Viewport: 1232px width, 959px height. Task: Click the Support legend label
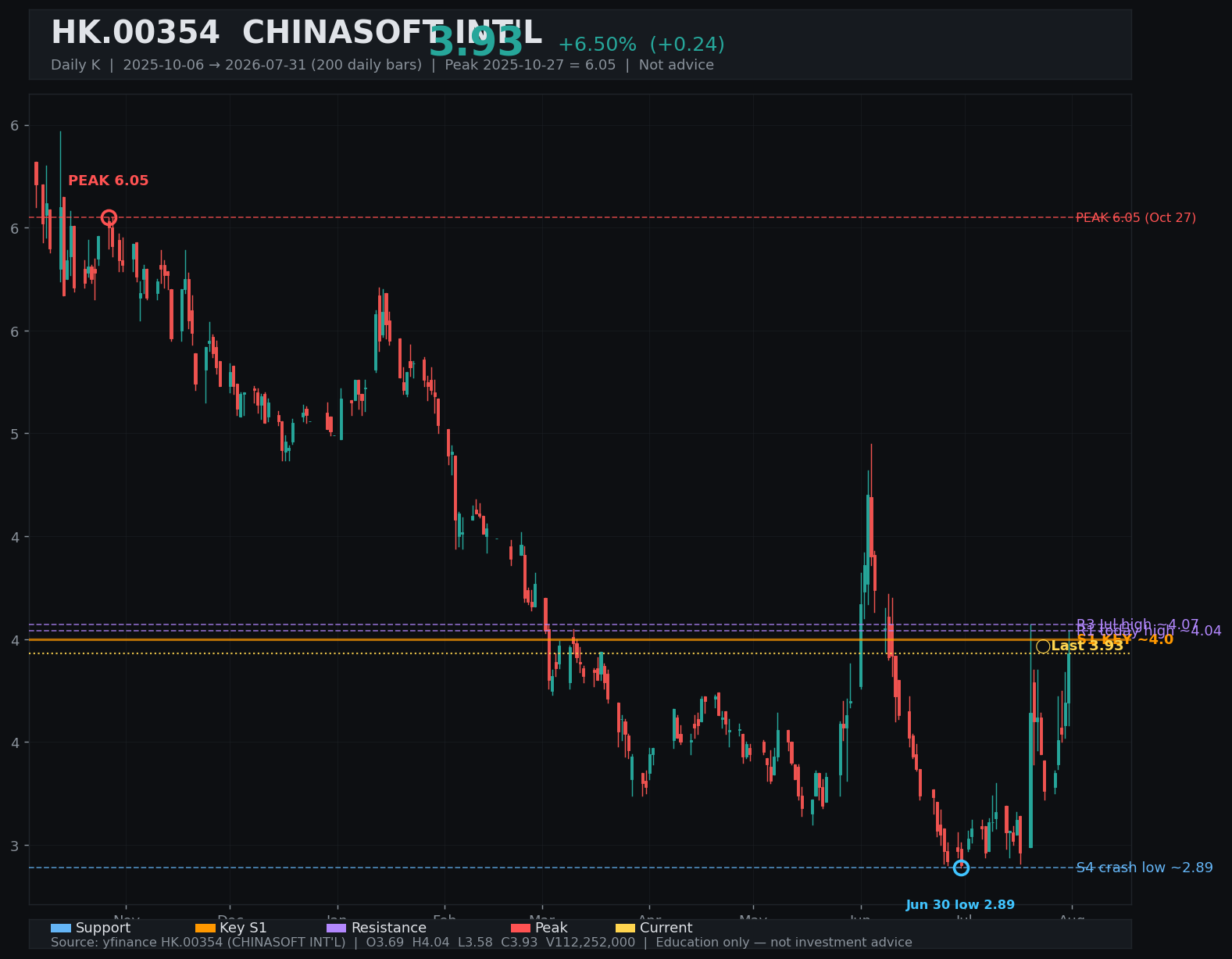(x=103, y=929)
